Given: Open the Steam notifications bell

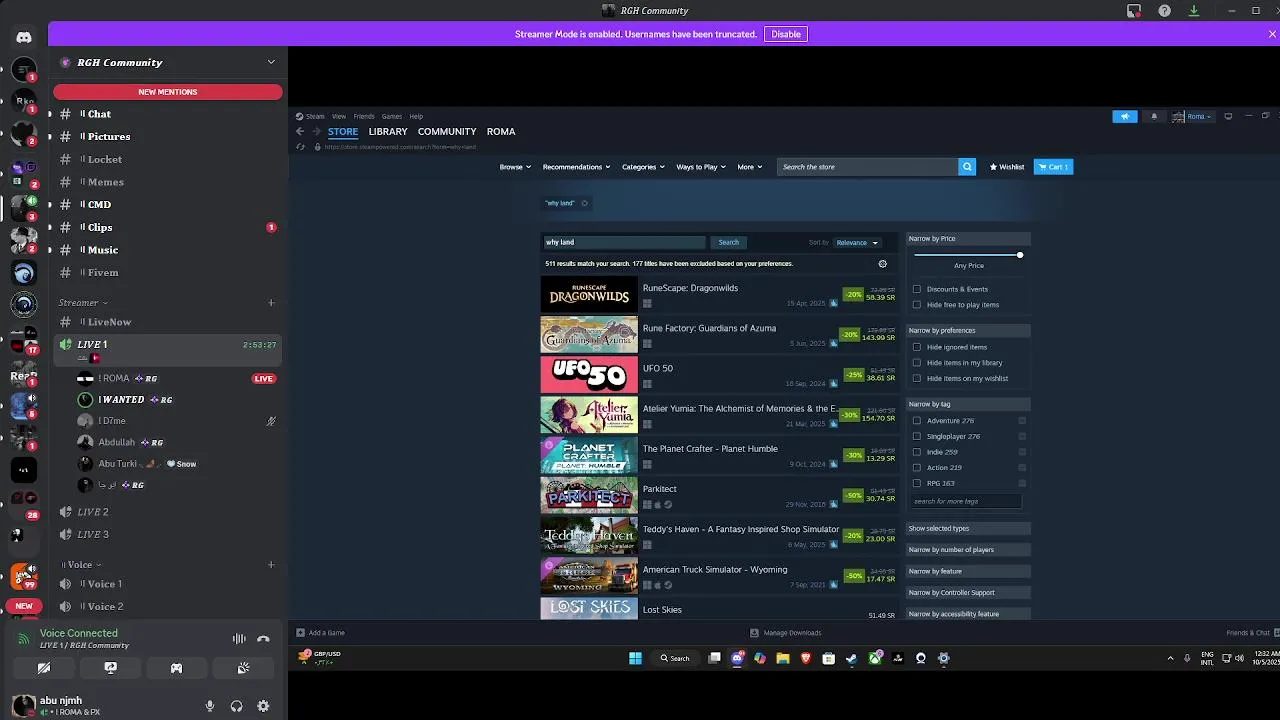Looking at the screenshot, I should click(1154, 116).
